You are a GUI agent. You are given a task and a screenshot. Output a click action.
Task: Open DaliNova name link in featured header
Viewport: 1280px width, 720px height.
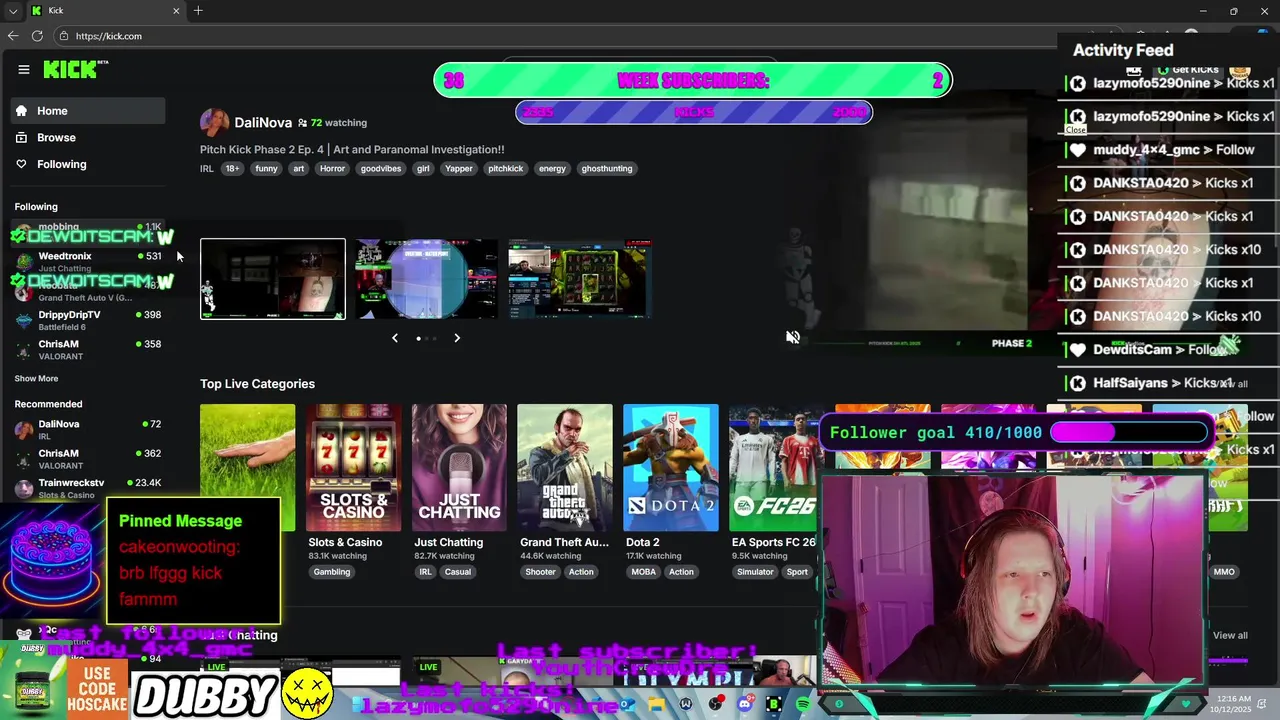pyautogui.click(x=263, y=123)
